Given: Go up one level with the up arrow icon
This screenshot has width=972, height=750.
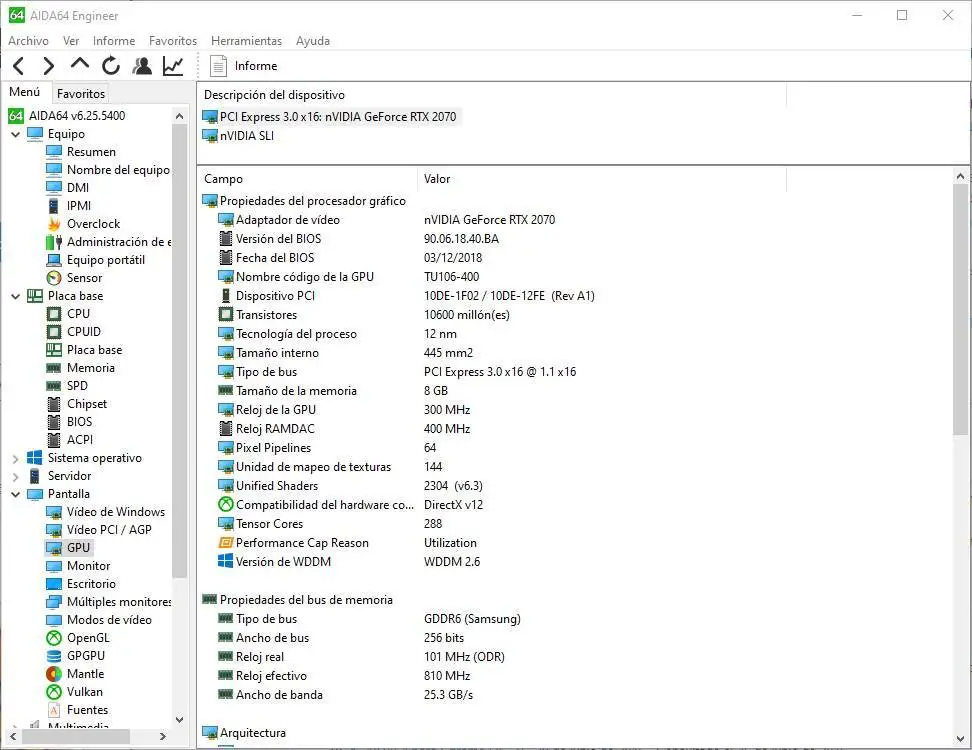Looking at the screenshot, I should [x=79, y=64].
